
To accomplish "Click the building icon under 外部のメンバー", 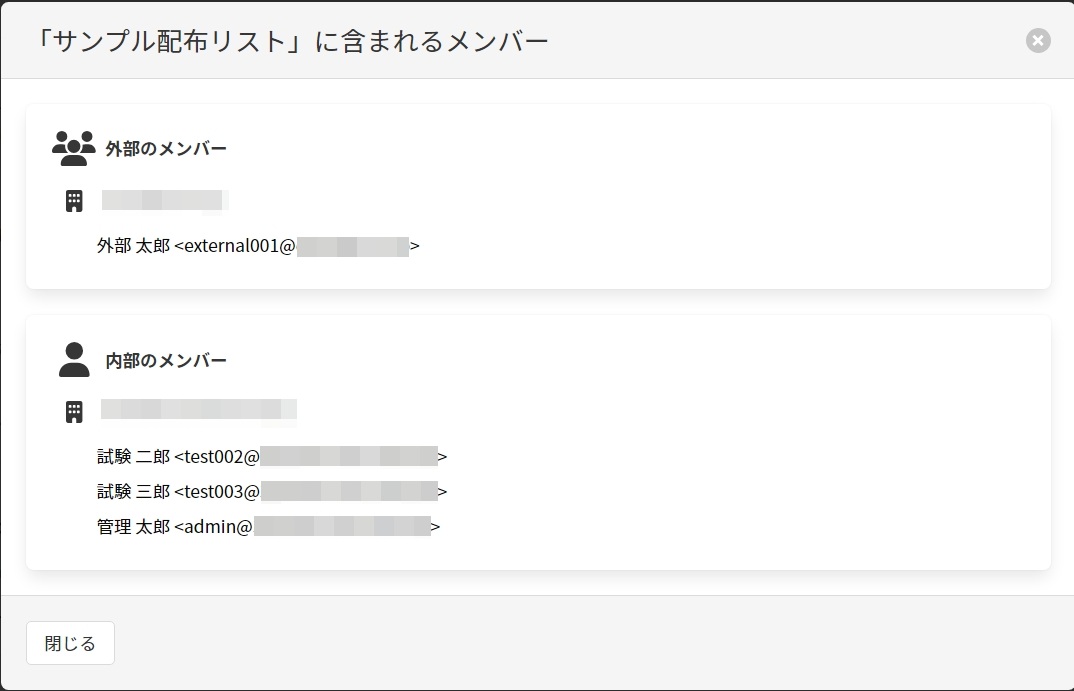I will [74, 201].
